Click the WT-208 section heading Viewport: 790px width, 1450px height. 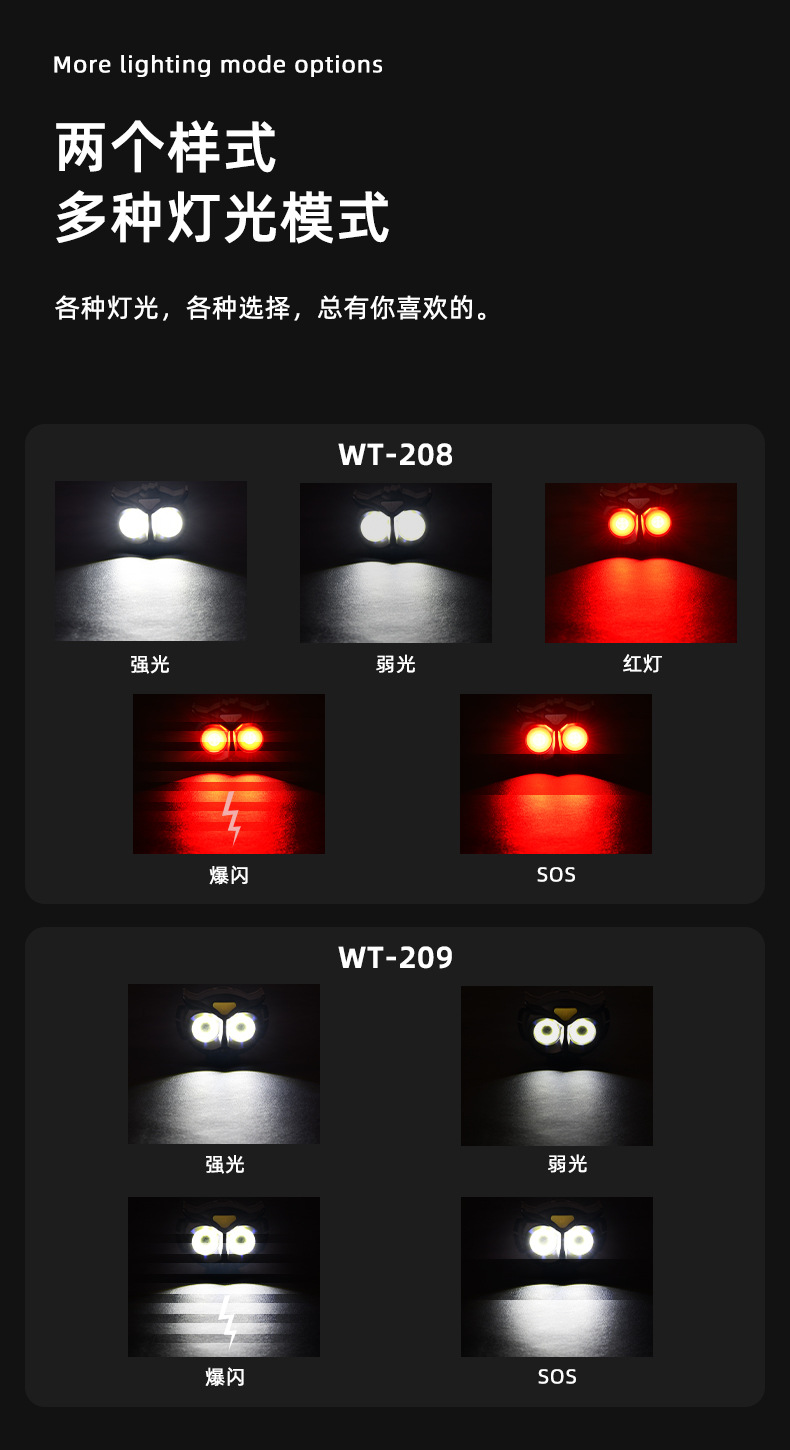[396, 455]
